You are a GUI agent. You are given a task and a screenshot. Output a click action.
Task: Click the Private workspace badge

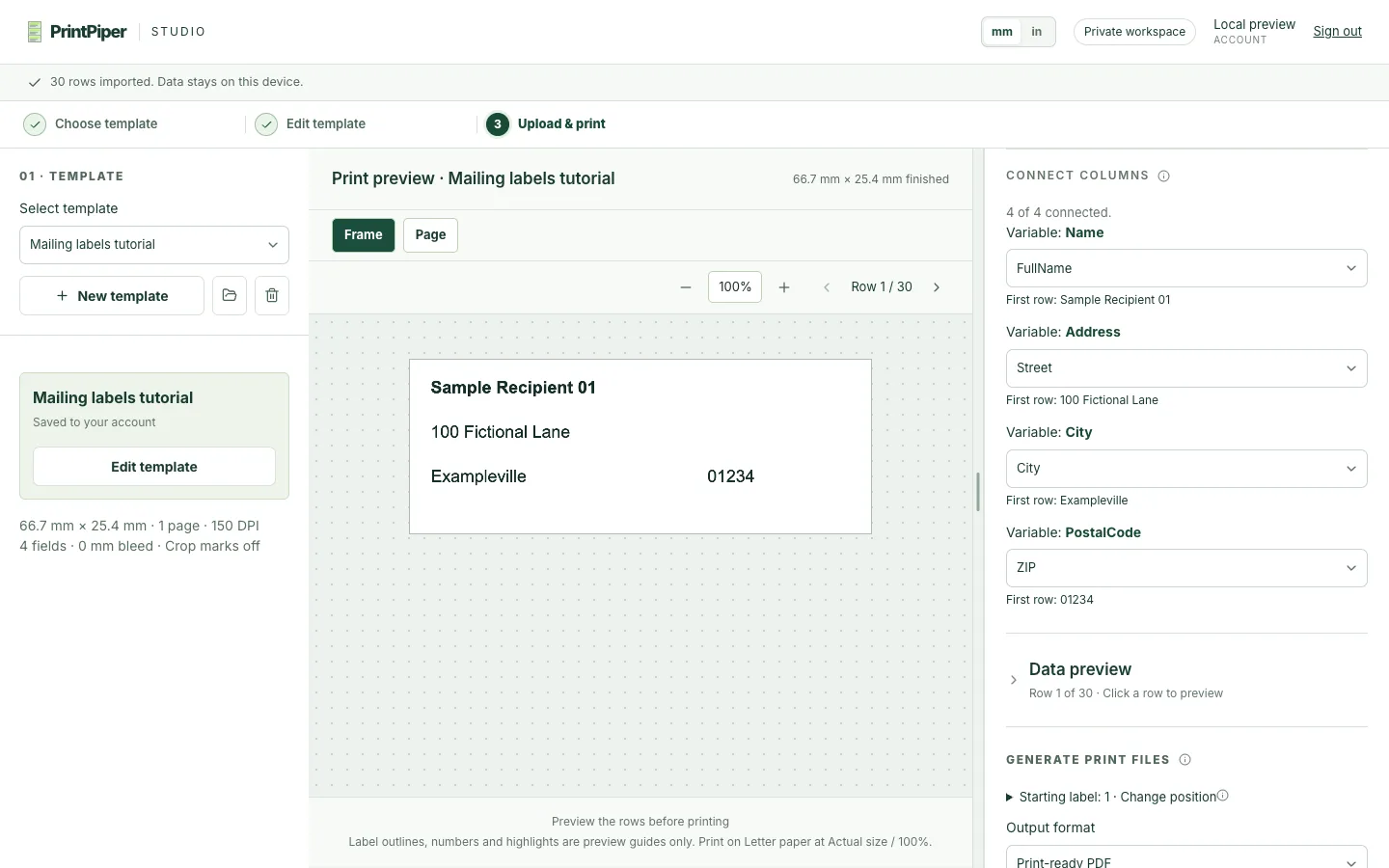(1134, 32)
